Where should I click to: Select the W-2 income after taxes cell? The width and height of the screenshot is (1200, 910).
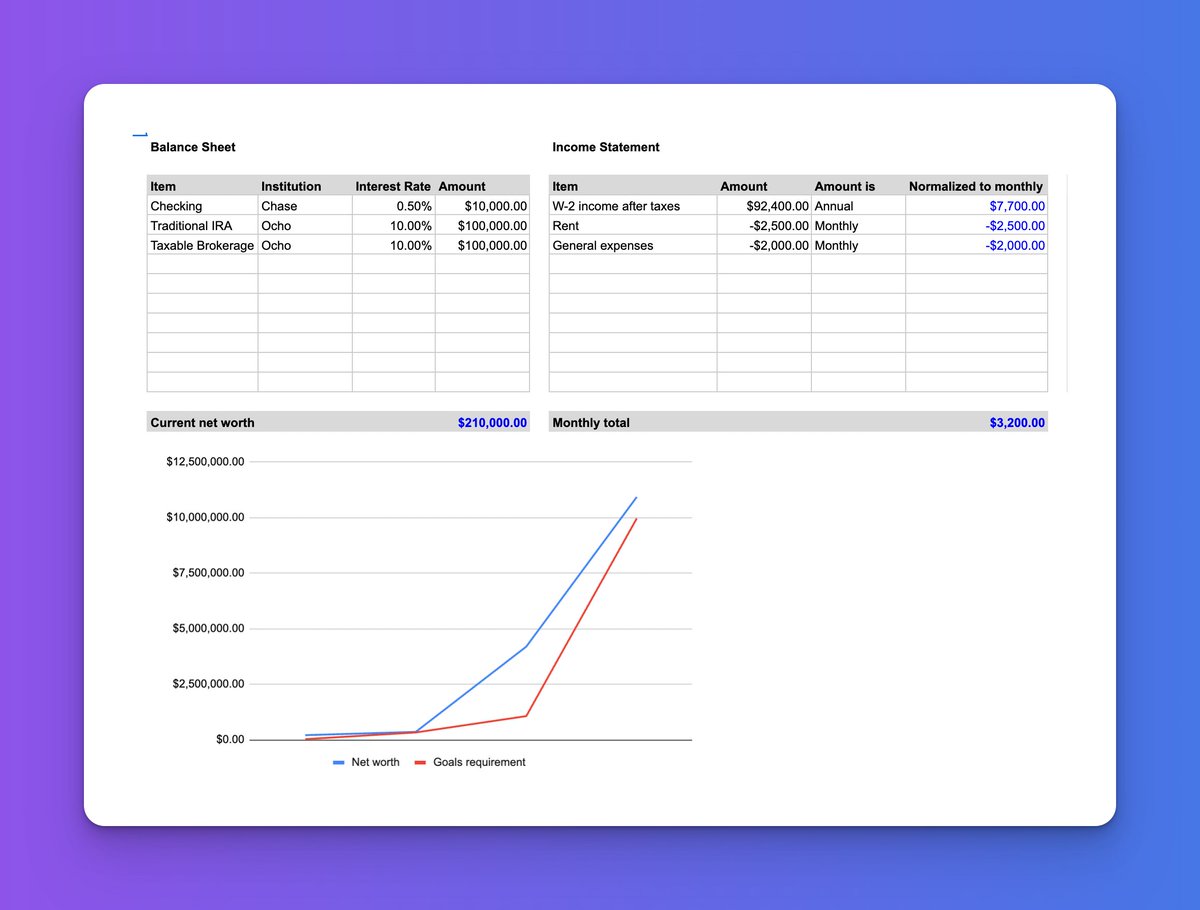point(633,206)
